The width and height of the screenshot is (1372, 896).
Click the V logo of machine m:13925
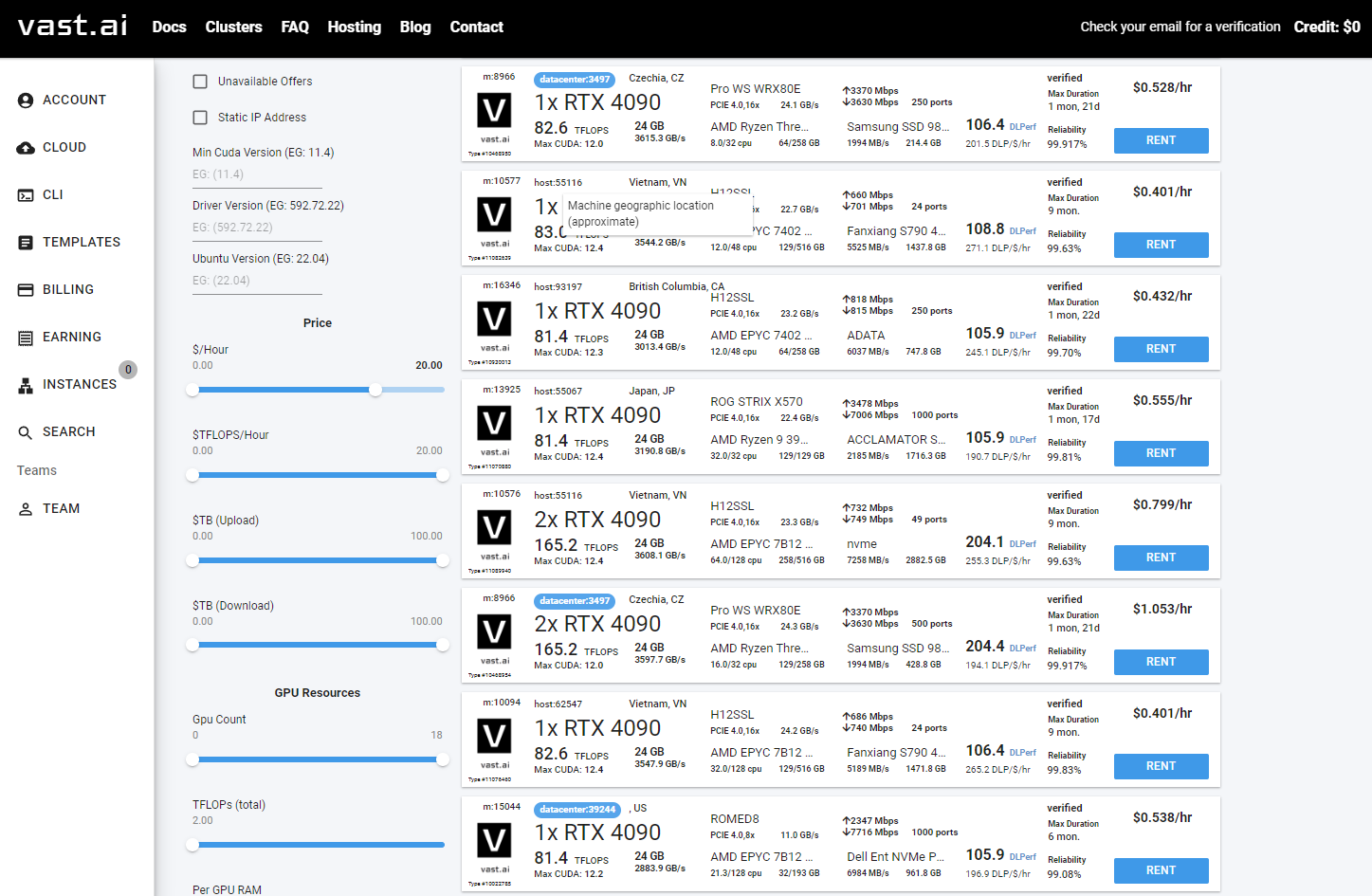(494, 424)
